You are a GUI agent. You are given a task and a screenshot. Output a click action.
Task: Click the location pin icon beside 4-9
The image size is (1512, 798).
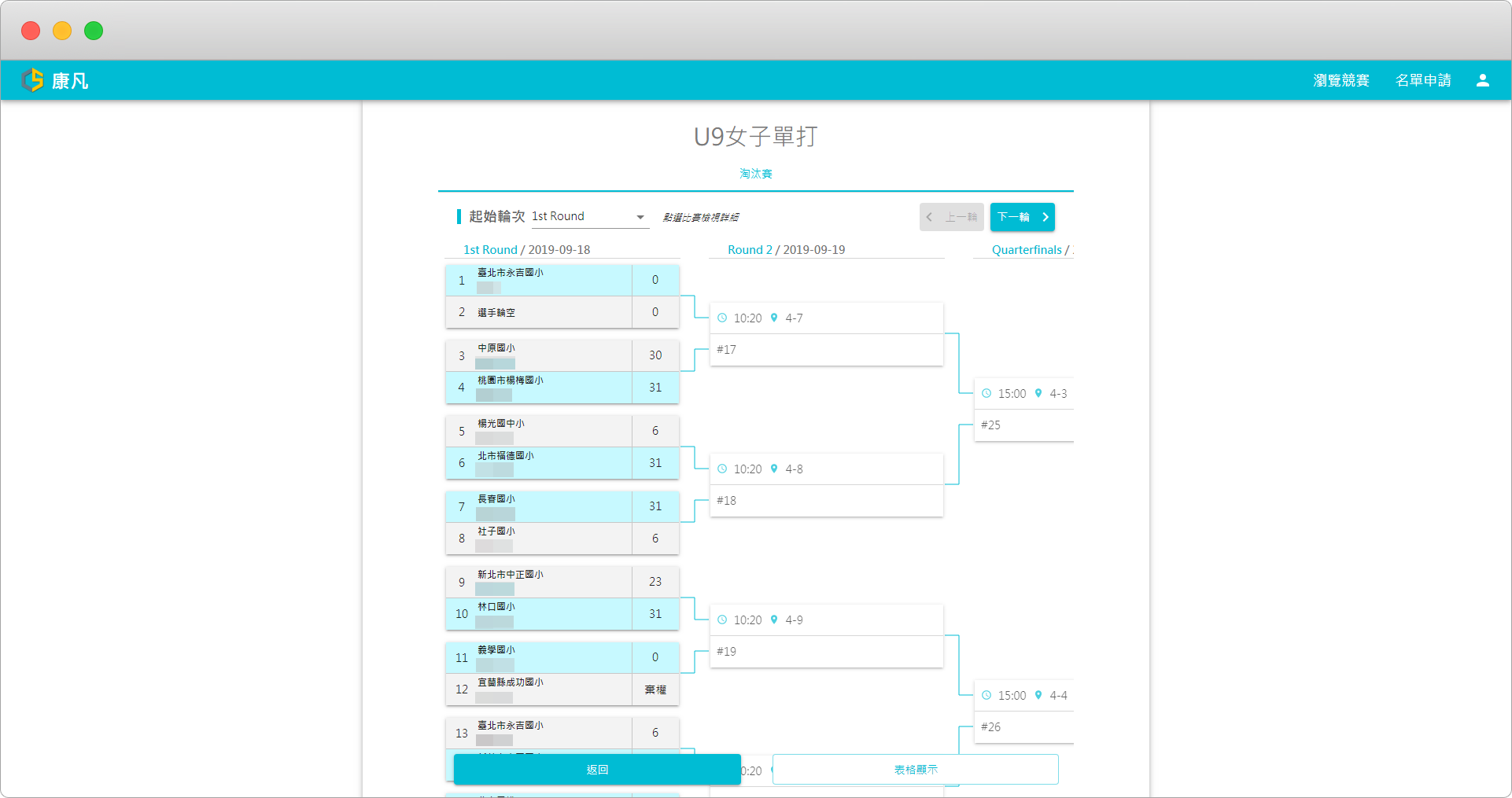774,620
